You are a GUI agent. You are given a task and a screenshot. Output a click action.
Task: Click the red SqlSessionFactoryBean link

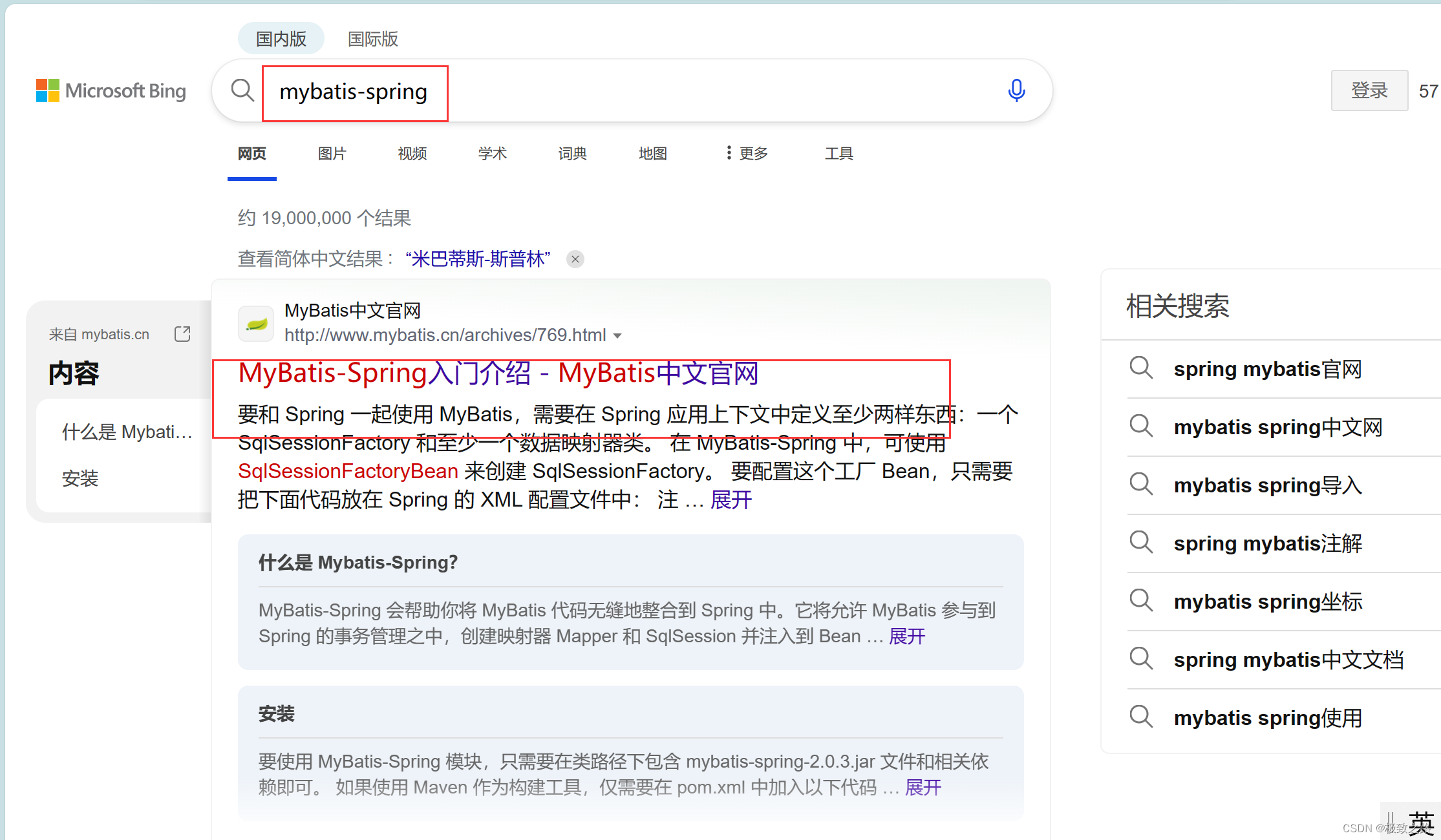click(x=348, y=471)
